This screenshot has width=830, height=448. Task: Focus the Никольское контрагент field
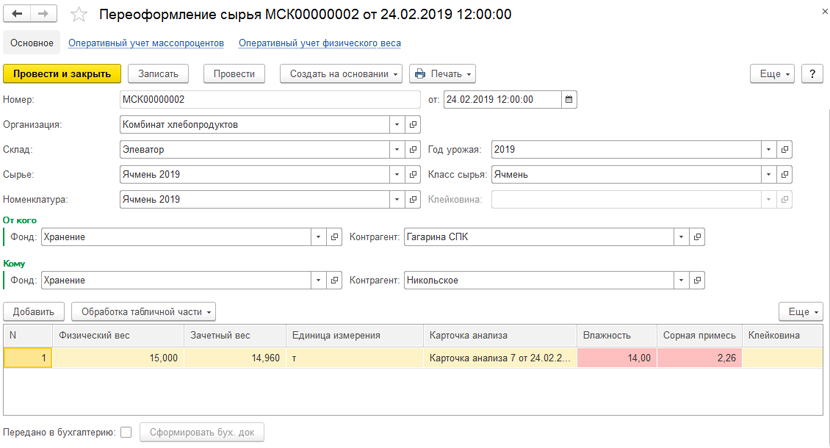coord(539,280)
